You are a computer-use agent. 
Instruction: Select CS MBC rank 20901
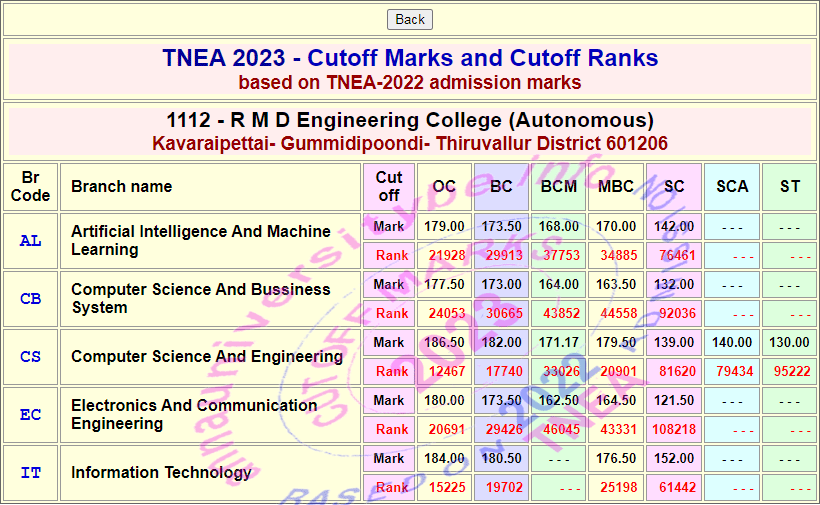[x=619, y=371]
